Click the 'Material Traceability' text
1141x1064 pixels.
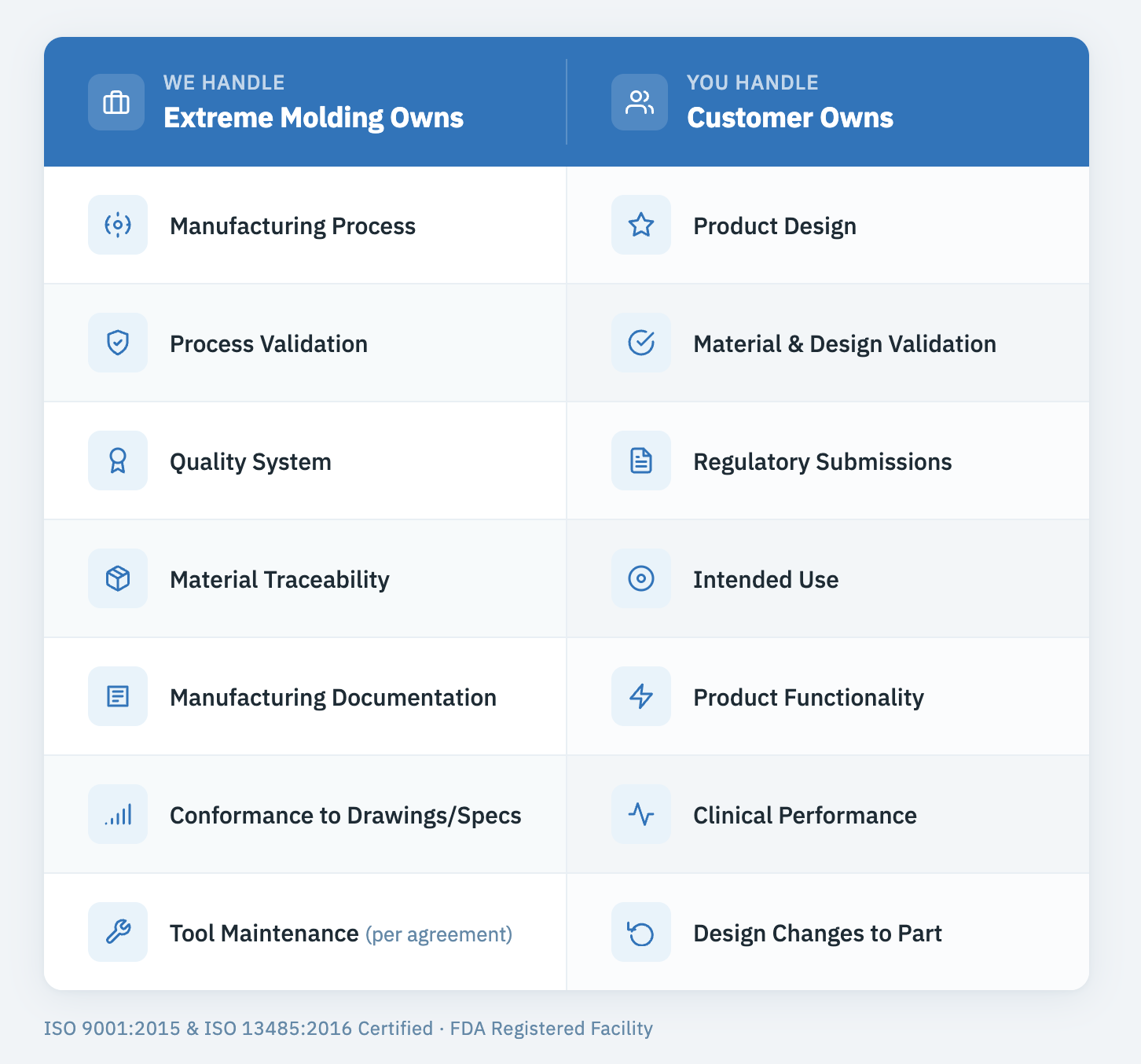point(280,580)
